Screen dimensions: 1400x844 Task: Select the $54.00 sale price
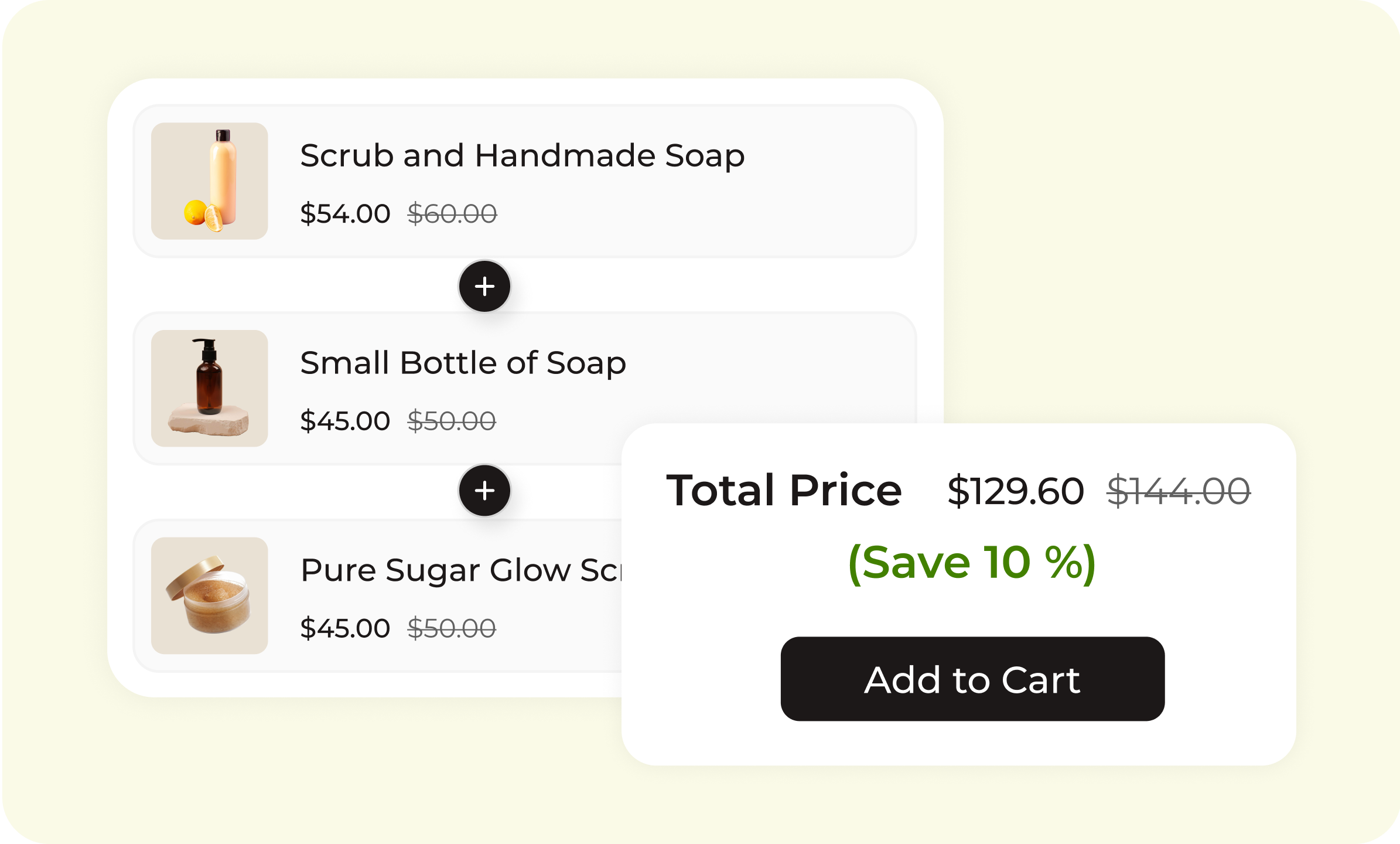[345, 214]
